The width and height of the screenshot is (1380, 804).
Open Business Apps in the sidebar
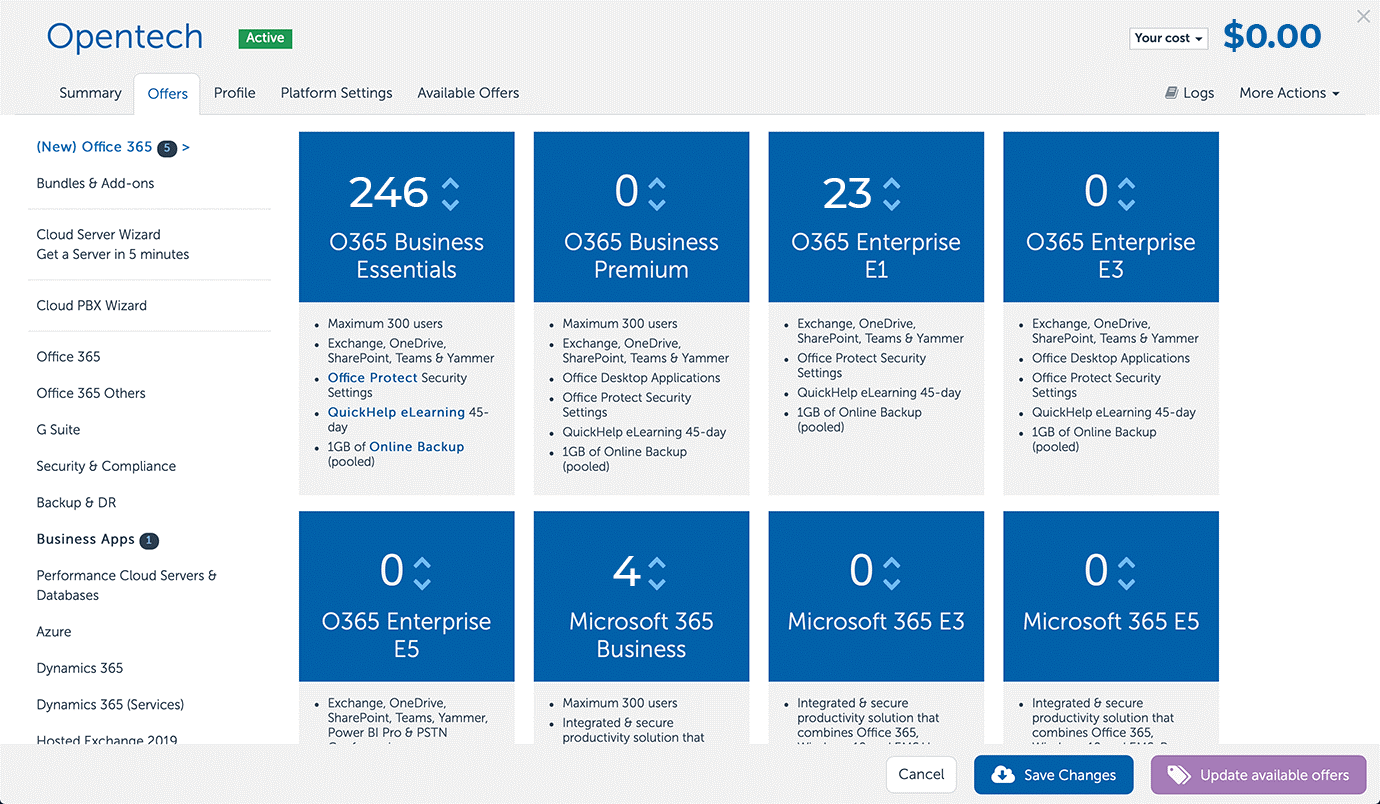click(85, 539)
